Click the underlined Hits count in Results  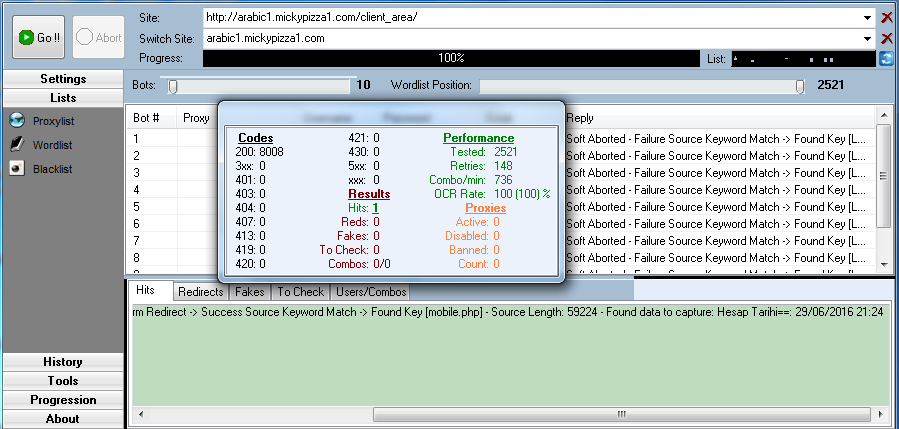click(x=375, y=207)
